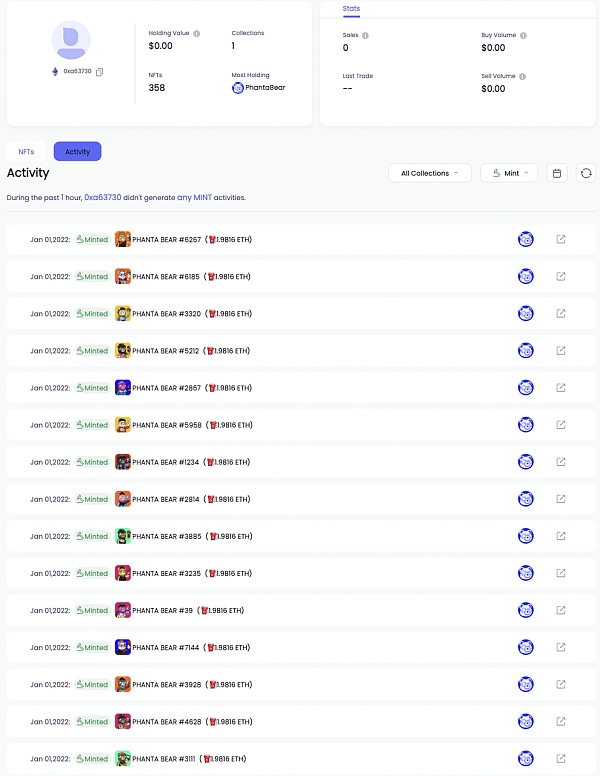
Task: Click collection badge on PHANTA BEAR #7144 row
Action: click(x=525, y=647)
